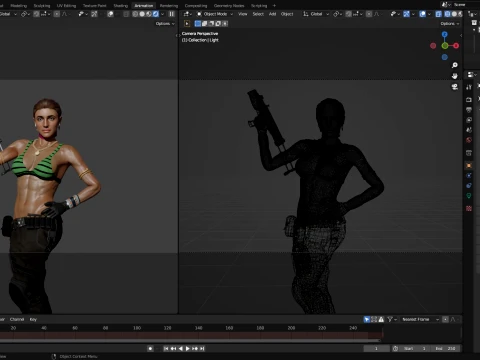Image resolution: width=480 pixels, height=360 pixels.
Task: Go to the Shading workspace tab
Action: pos(120,6)
